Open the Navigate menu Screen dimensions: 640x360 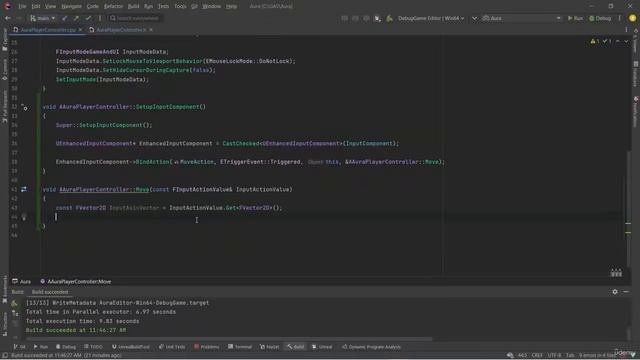coord(71,6)
